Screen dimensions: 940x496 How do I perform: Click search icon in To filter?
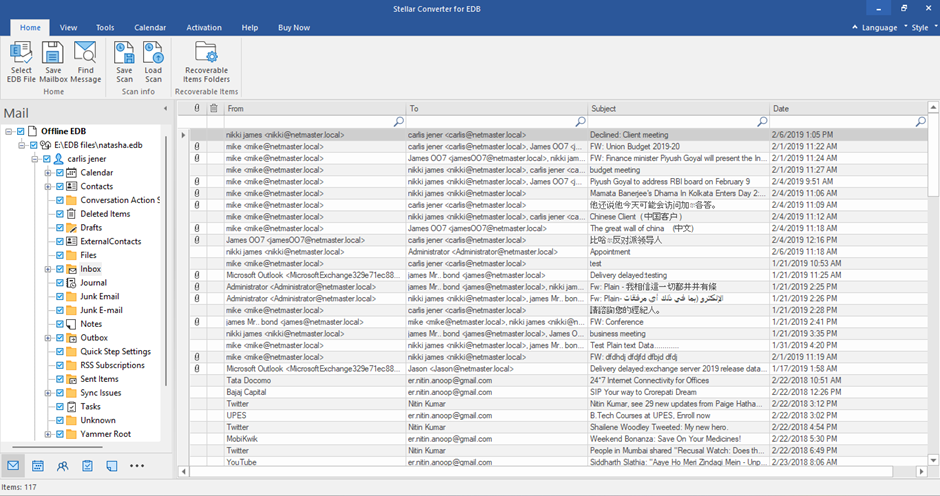580,122
